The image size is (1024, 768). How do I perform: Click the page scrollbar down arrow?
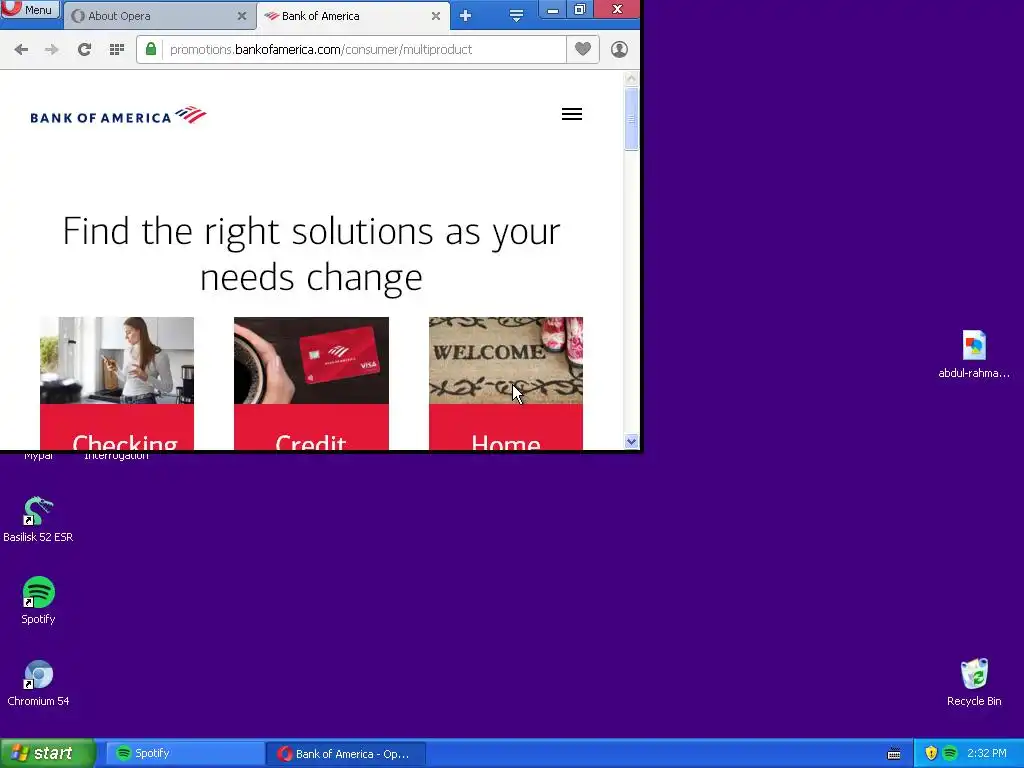(631, 441)
